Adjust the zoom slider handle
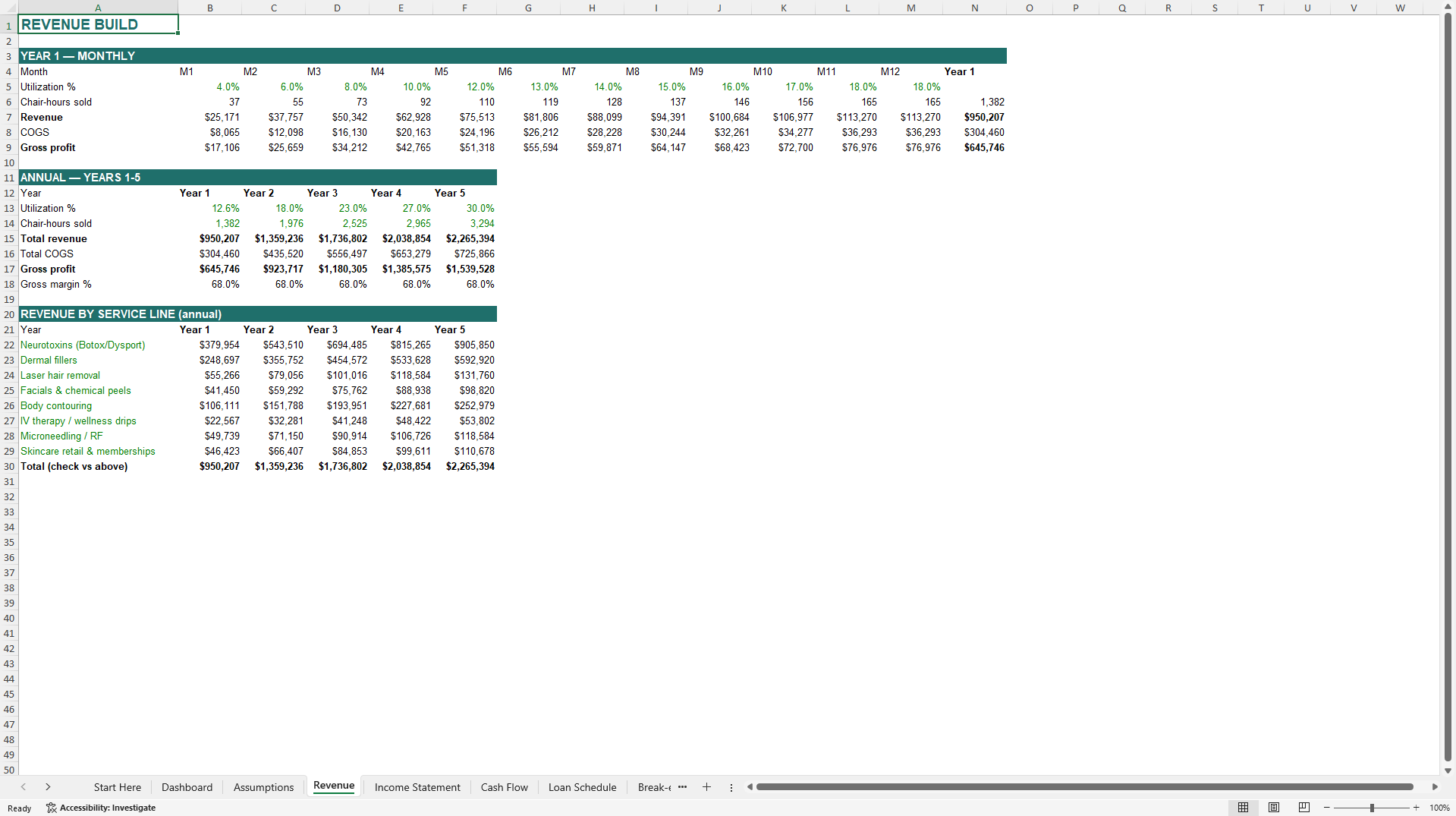Screen dimensions: 1456x816 (1372, 808)
